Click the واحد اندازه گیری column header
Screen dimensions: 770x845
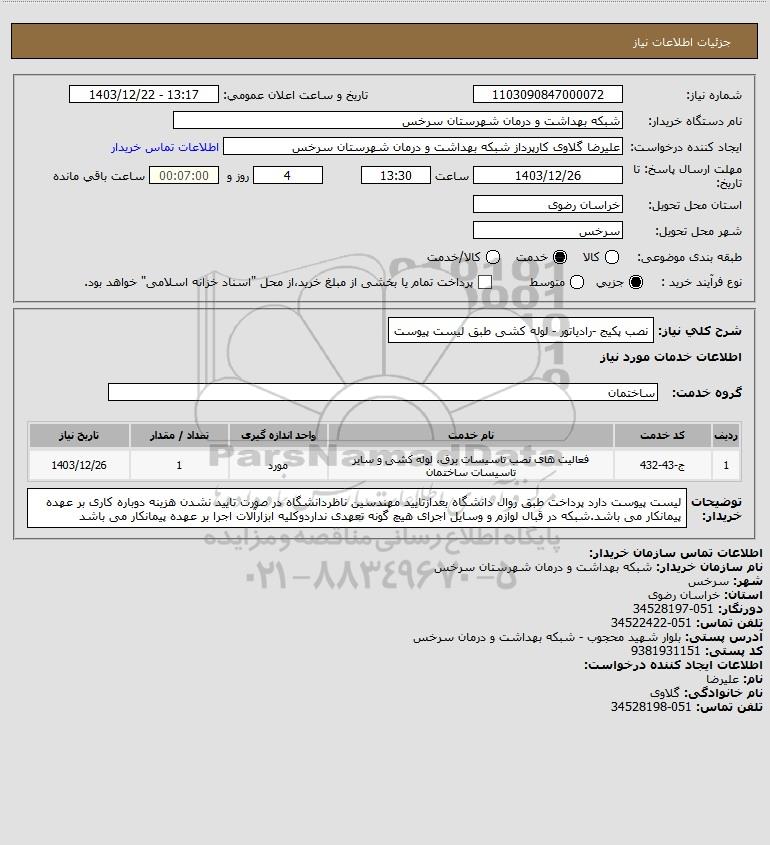pyautogui.click(x=278, y=435)
